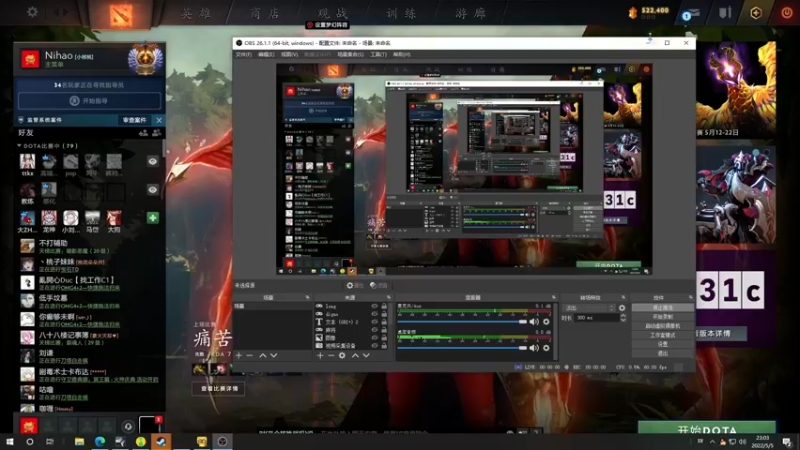Dismiss the overwatch case banner
The width and height of the screenshot is (800, 450).
coord(159,120)
